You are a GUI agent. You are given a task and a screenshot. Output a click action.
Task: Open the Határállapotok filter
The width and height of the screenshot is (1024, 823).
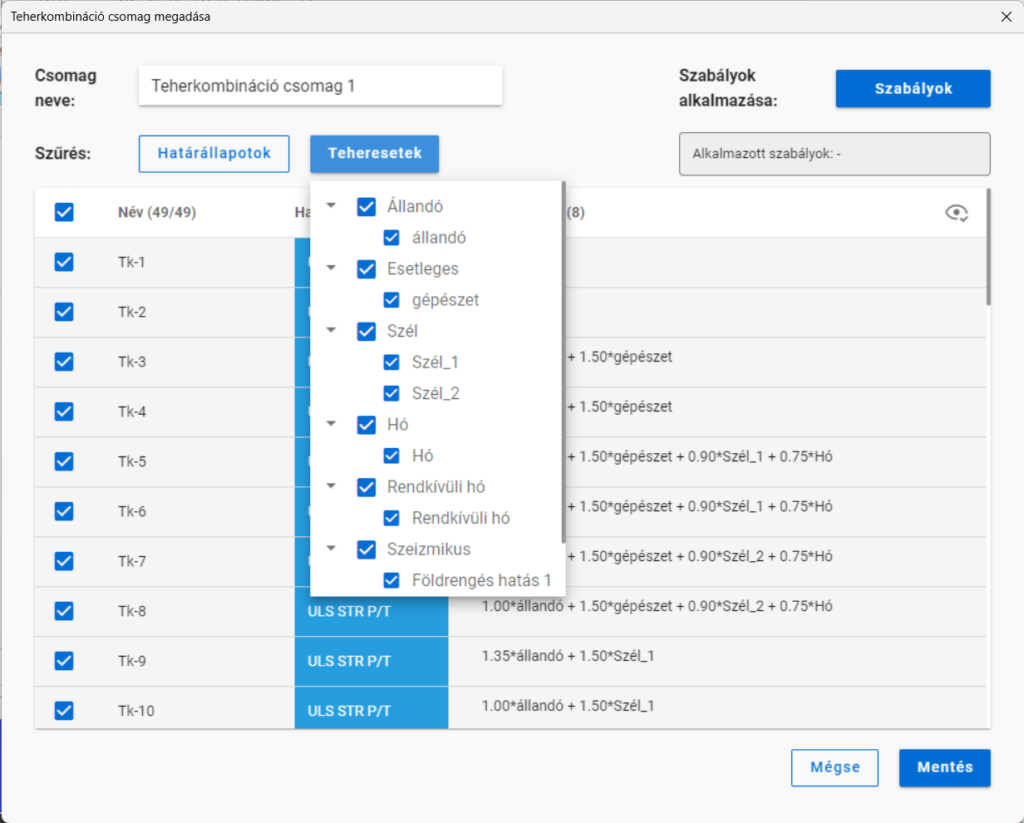pyautogui.click(x=214, y=153)
